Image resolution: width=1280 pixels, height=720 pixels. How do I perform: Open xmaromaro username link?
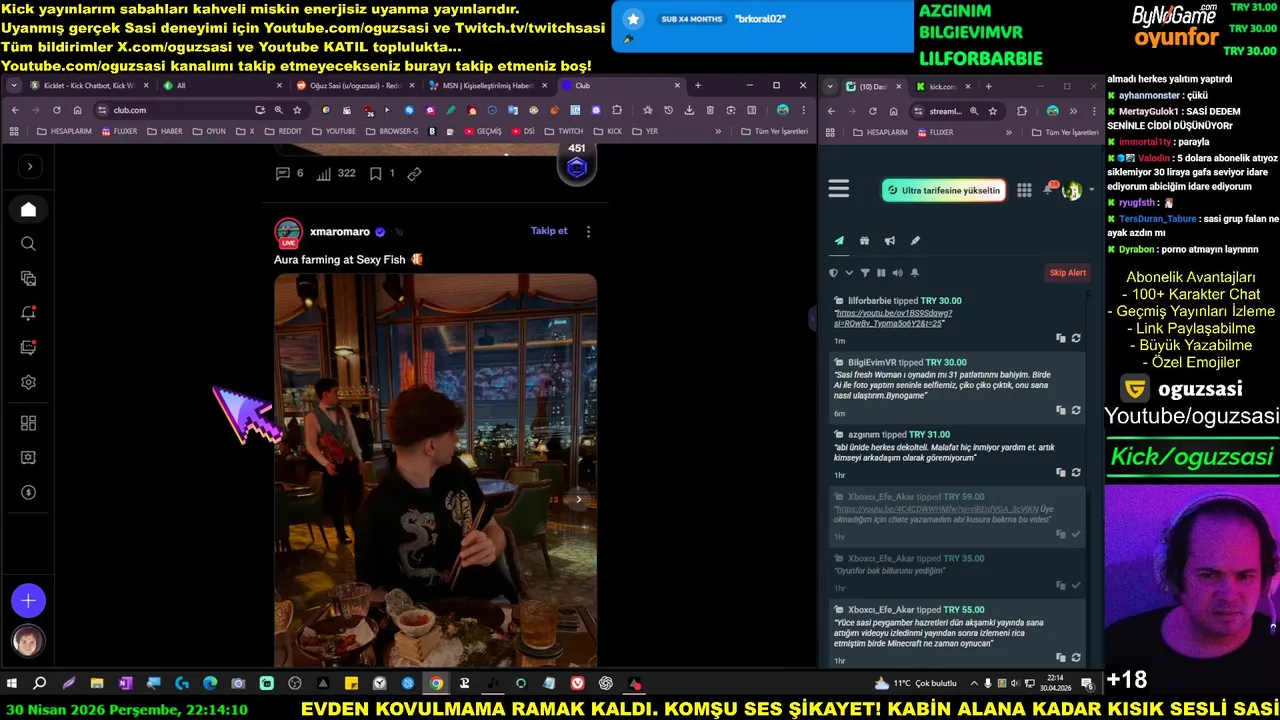pyautogui.click(x=340, y=231)
